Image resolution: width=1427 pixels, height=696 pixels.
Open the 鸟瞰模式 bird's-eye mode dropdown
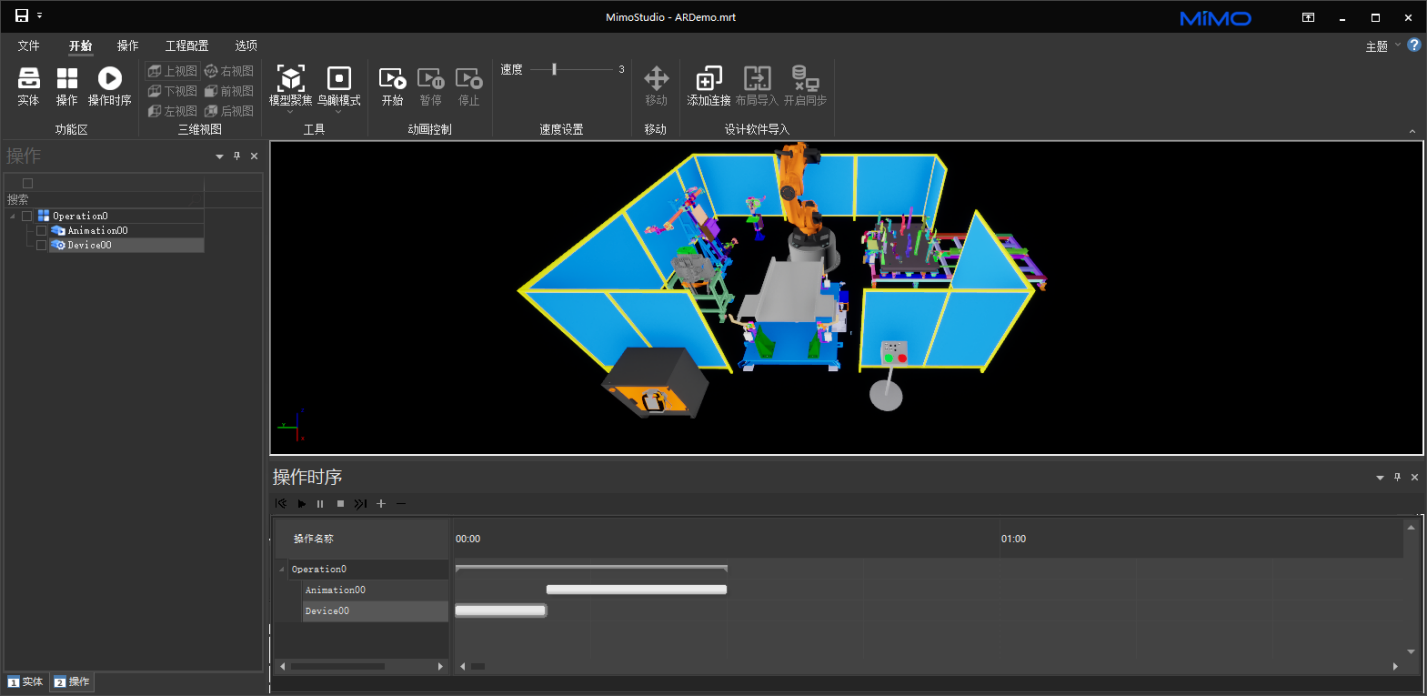click(x=339, y=111)
